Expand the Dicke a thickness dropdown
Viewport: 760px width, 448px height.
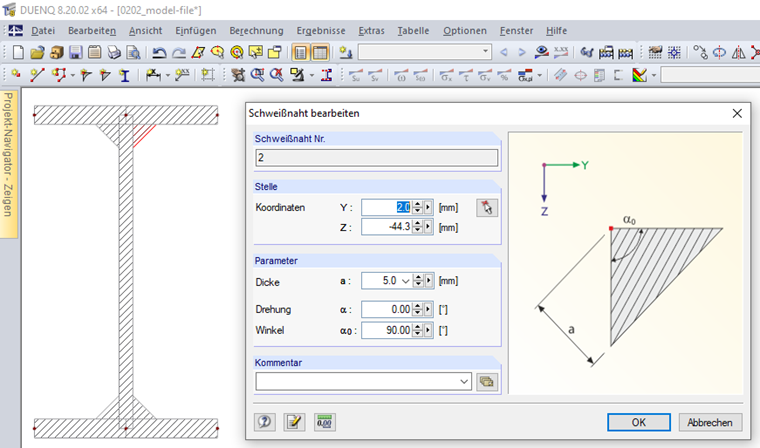click(406, 281)
